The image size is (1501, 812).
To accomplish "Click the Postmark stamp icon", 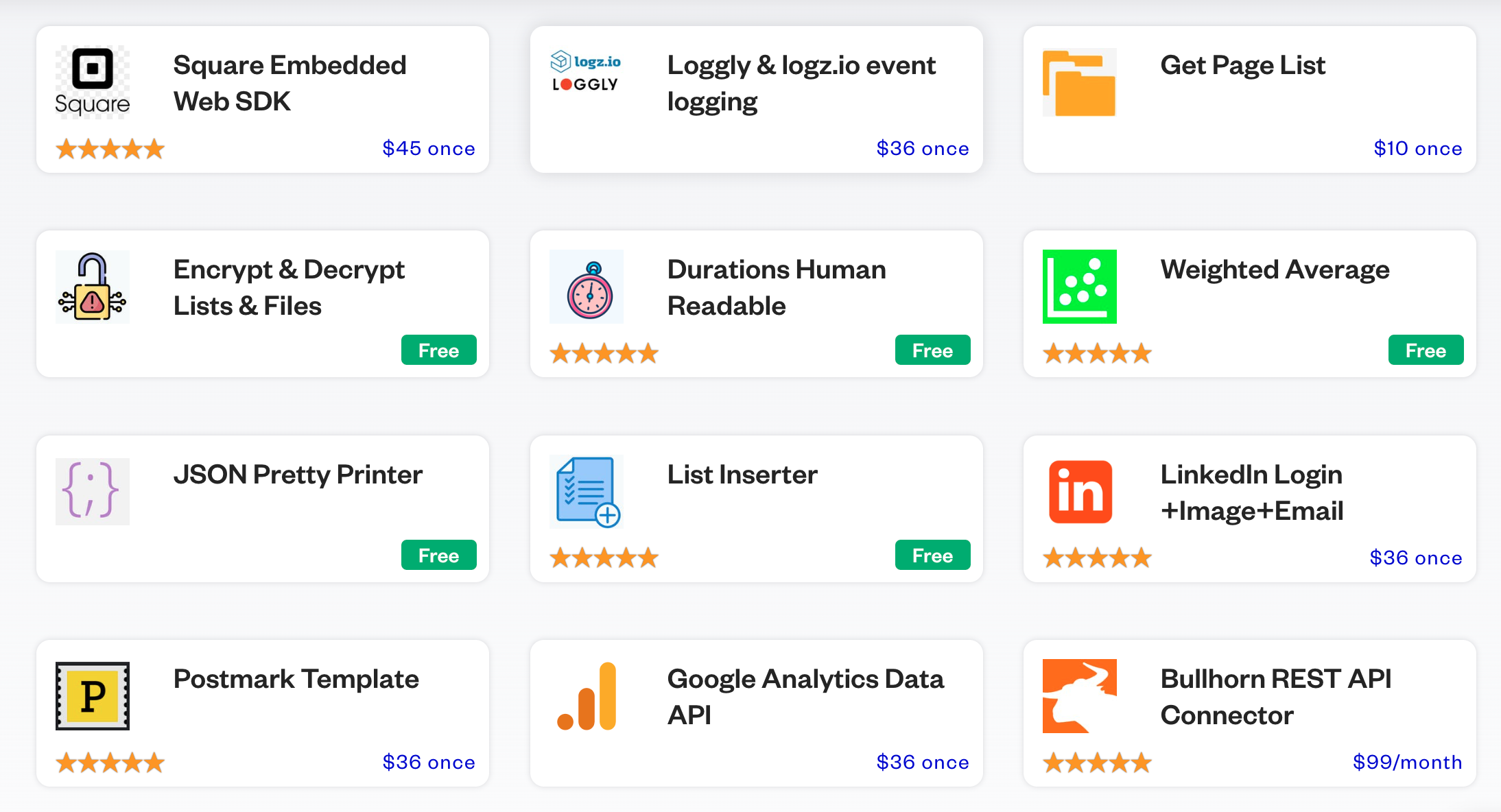I will click(x=93, y=695).
